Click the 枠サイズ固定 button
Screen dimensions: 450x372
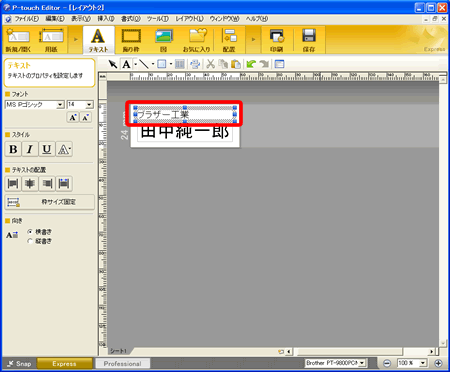coord(49,202)
